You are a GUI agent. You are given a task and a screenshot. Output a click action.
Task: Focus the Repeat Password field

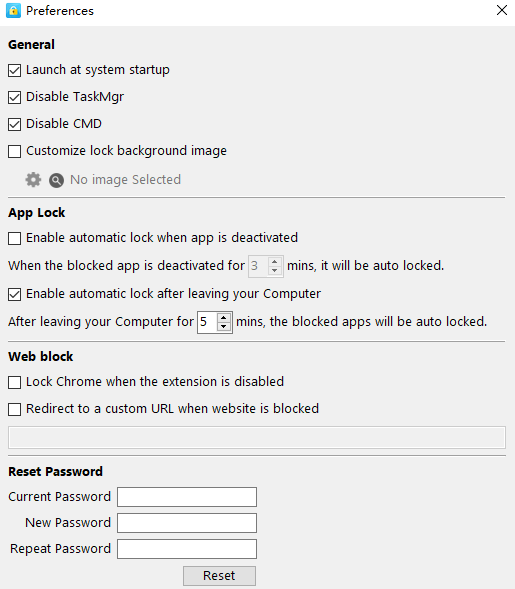187,549
